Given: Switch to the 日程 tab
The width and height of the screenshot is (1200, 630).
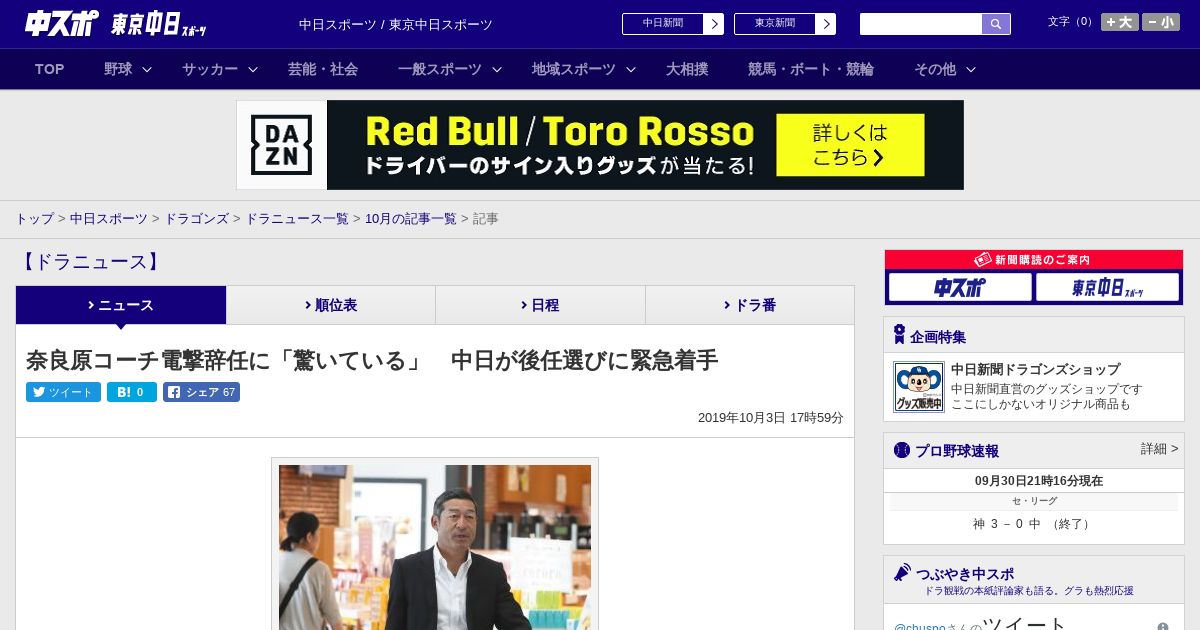Looking at the screenshot, I should (540, 305).
